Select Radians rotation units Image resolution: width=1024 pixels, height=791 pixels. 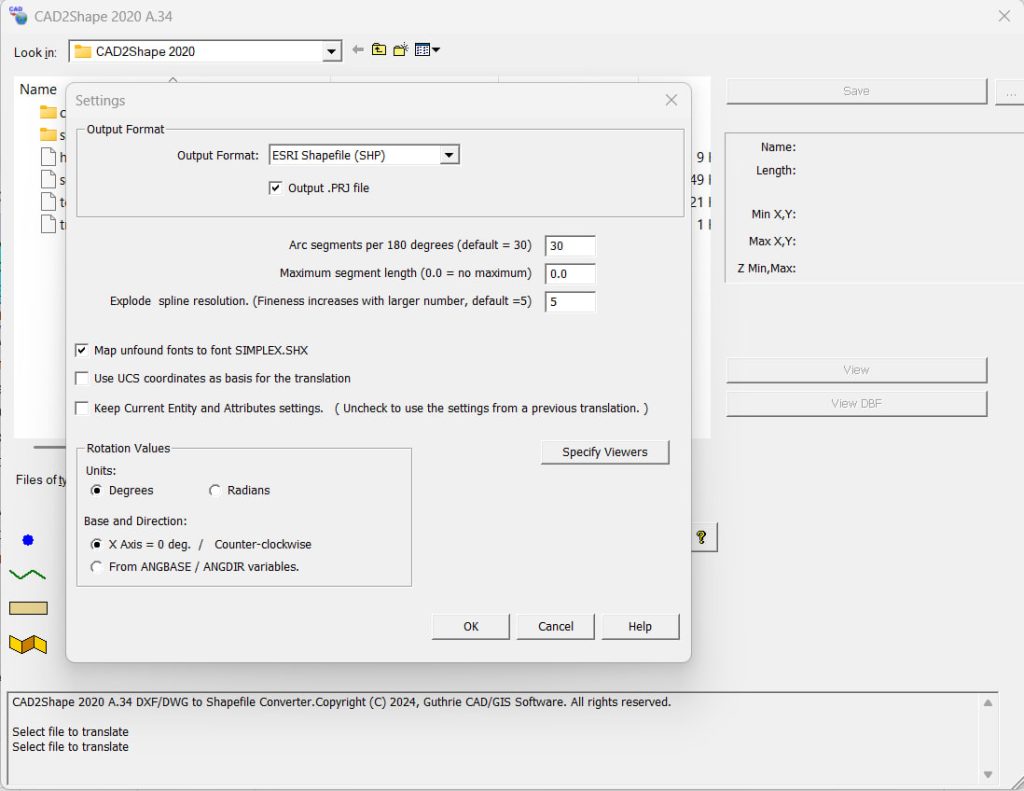214,490
